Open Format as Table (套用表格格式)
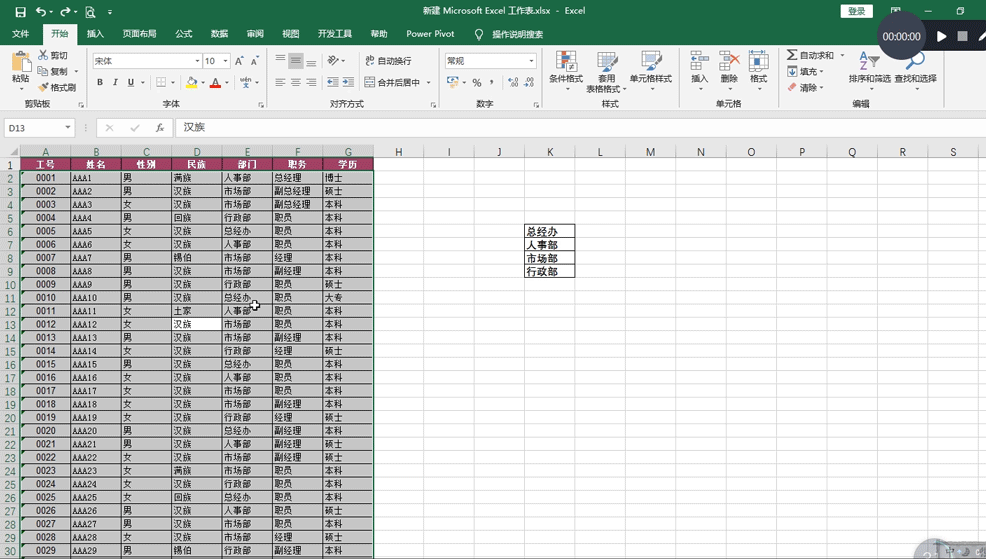 click(607, 72)
